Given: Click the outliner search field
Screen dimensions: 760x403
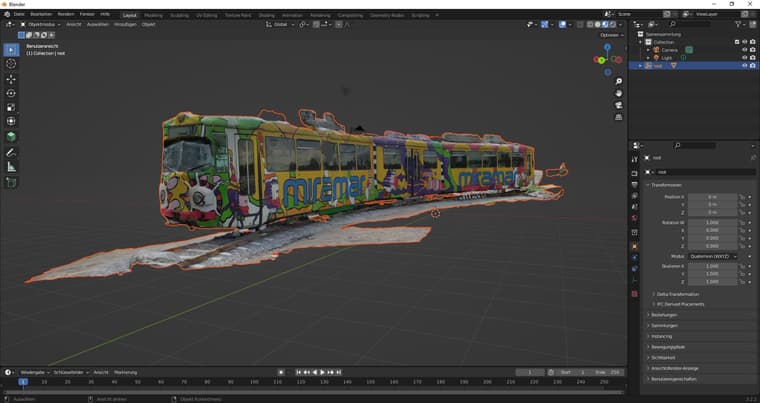Looking at the screenshot, I should (690, 24).
